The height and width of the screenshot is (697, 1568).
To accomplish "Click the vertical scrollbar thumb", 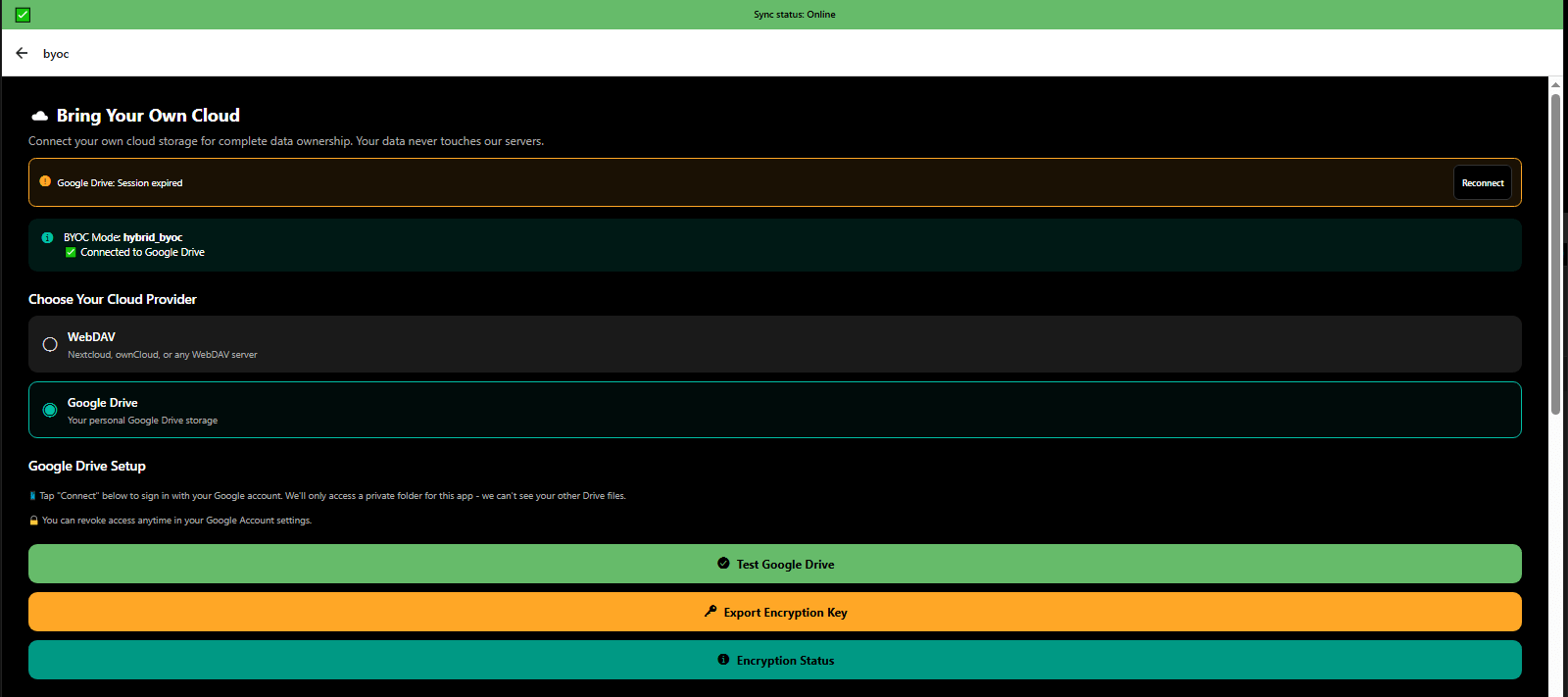I will point(1555,255).
